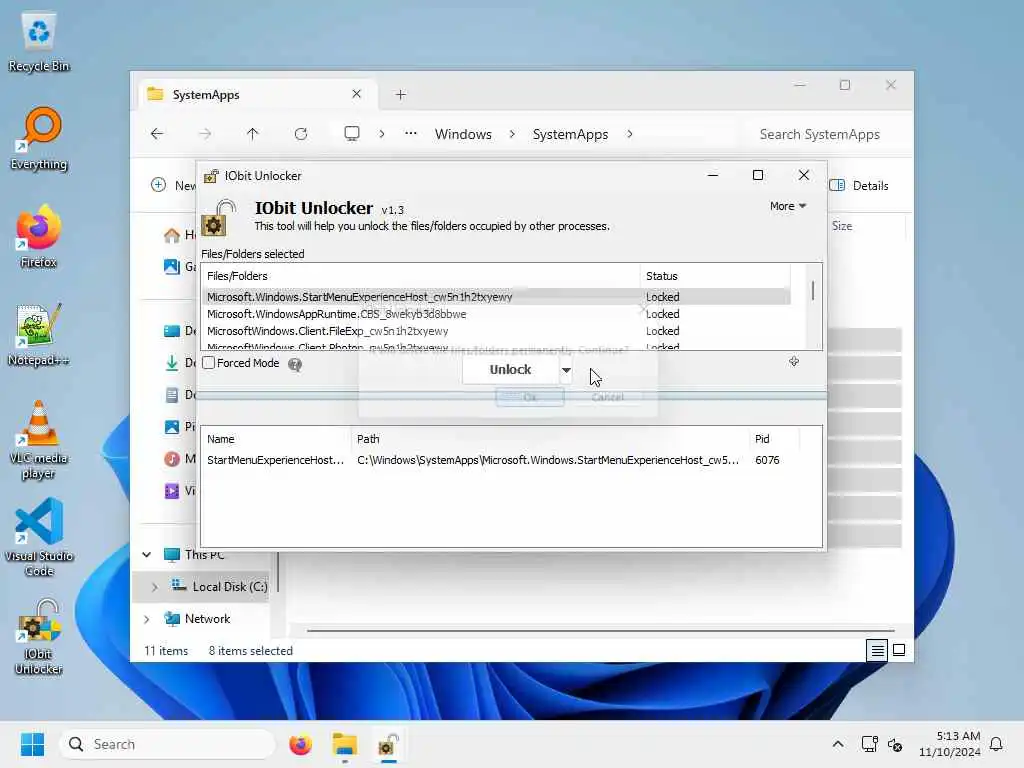
Task: Add a new File Explorer tab
Action: [x=400, y=95]
